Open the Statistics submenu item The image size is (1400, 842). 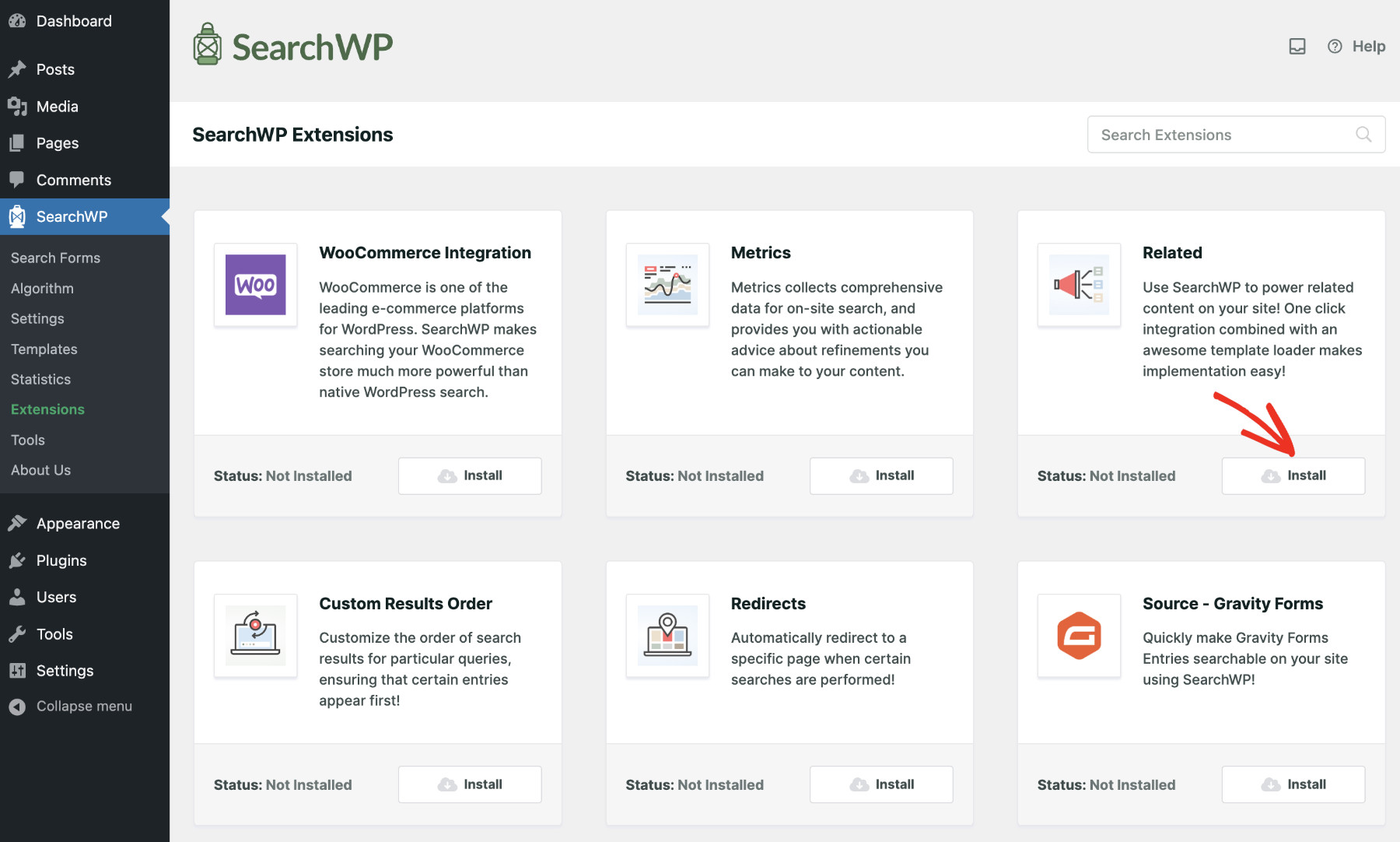tap(40, 379)
